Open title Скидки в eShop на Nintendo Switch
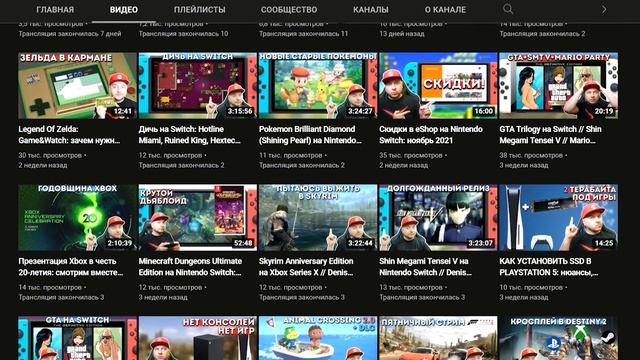640x360 pixels. 431,135
